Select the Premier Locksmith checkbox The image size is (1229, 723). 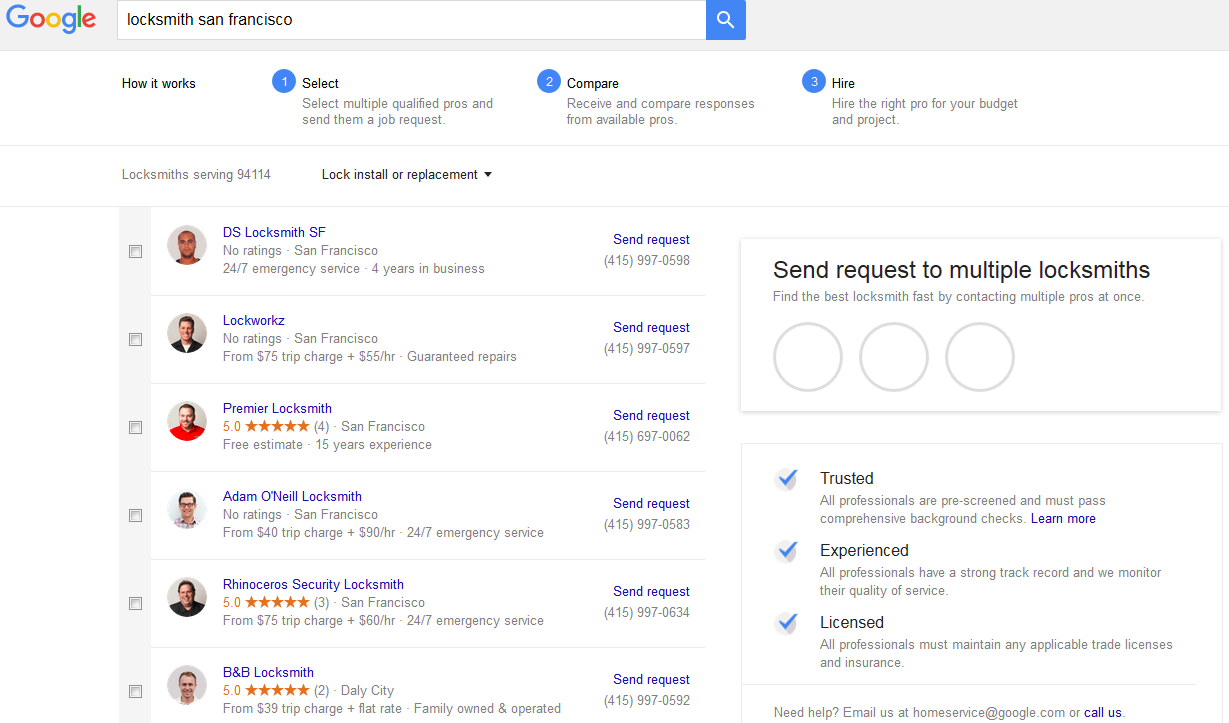pyautogui.click(x=135, y=428)
